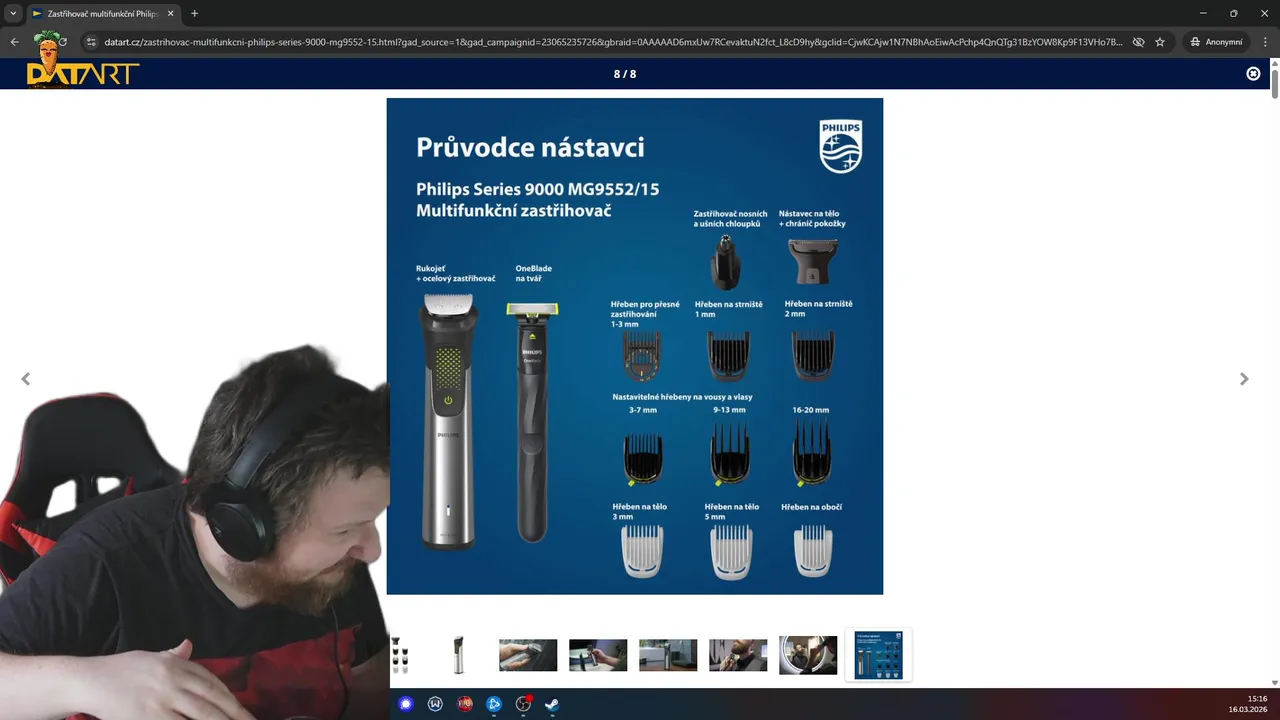Select the blue Průvodce nástavci guide thumbnail
1280x720 pixels.
[x=878, y=655]
